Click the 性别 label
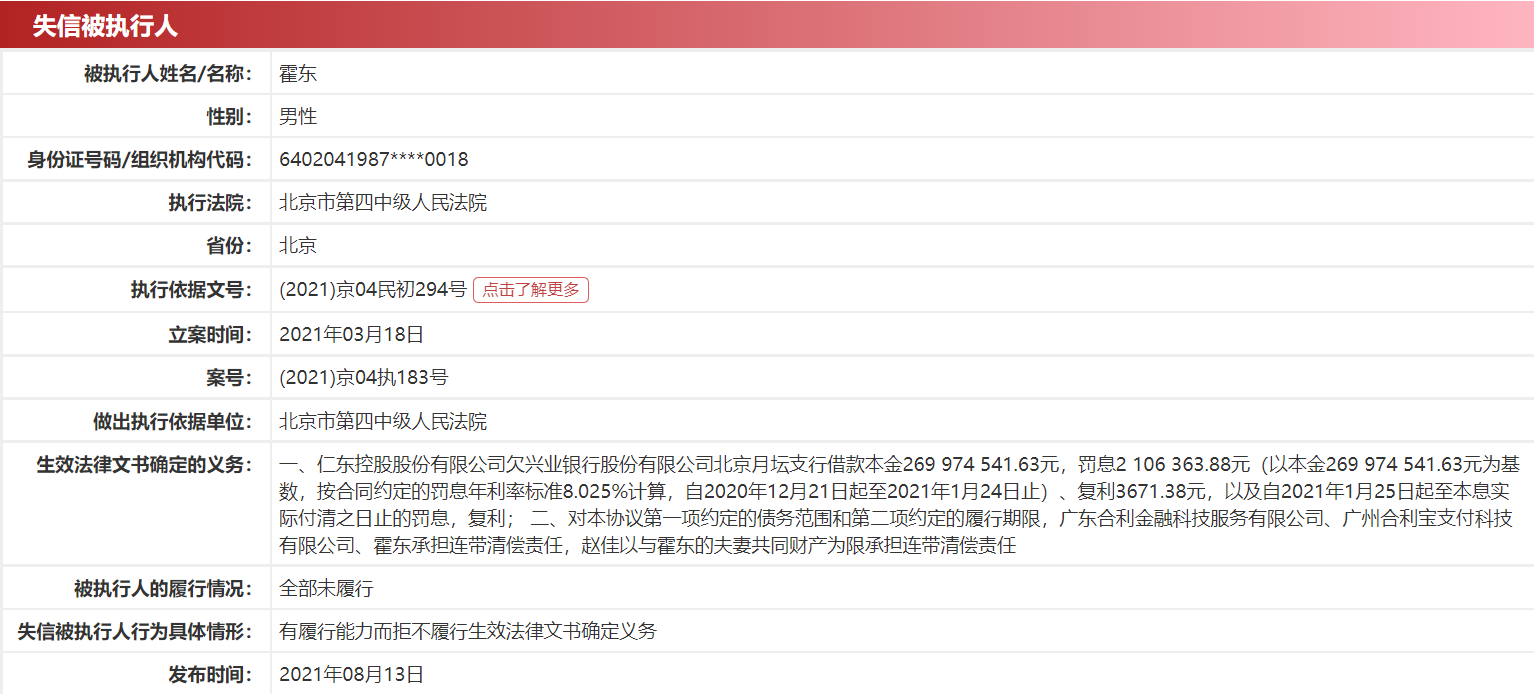Image resolution: width=1534 pixels, height=694 pixels. (x=230, y=116)
